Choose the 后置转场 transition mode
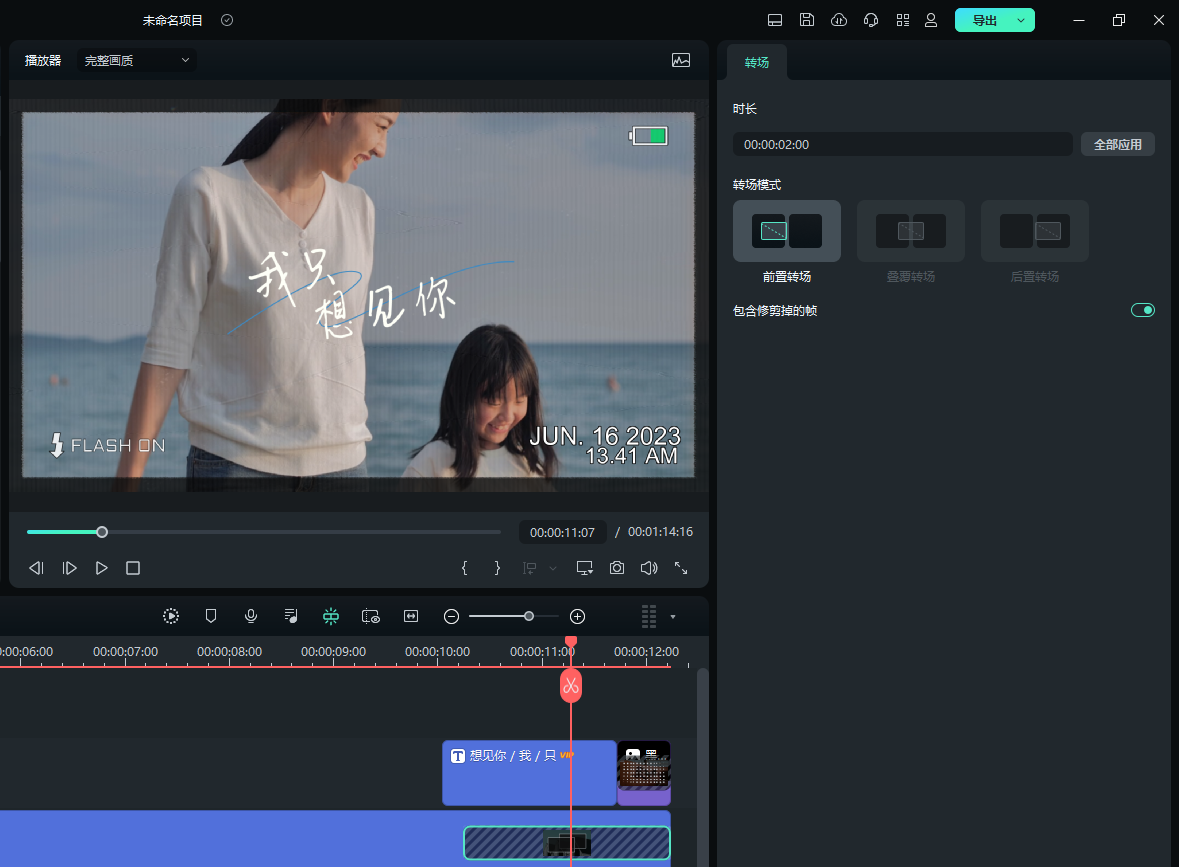This screenshot has width=1179, height=867. (1035, 231)
